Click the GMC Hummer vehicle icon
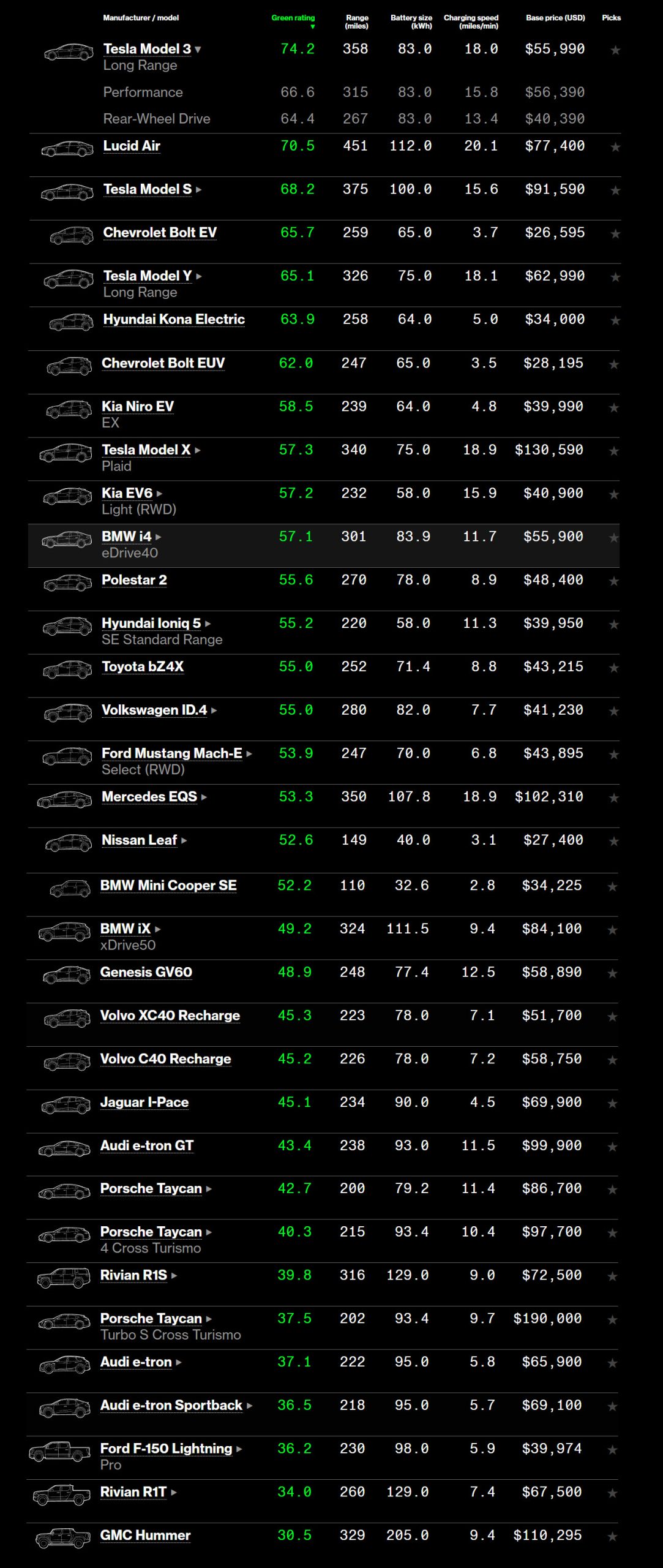The height and width of the screenshot is (1568, 663). [63, 1538]
